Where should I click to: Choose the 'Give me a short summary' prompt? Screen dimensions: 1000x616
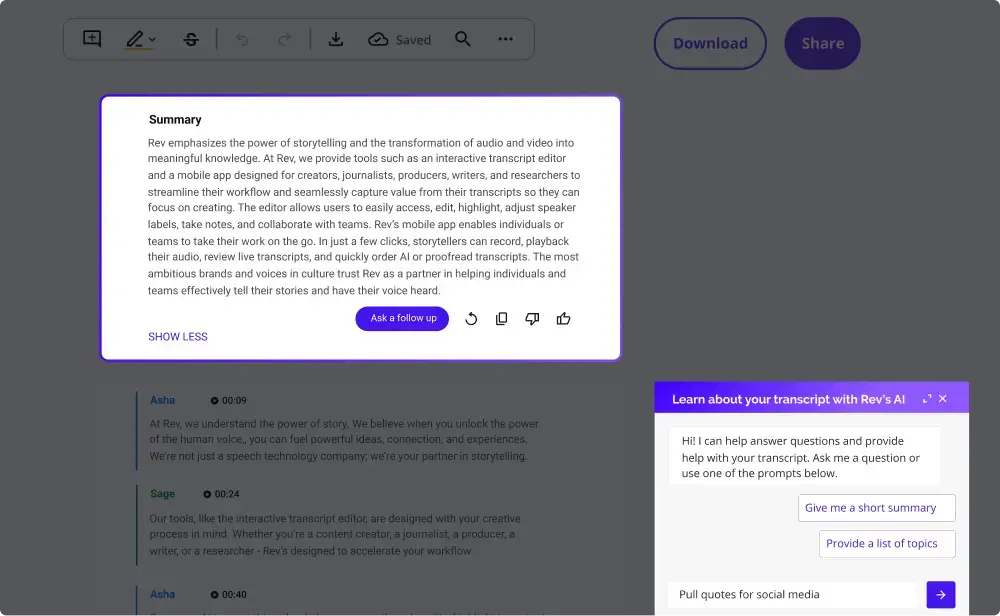pyautogui.click(x=877, y=508)
